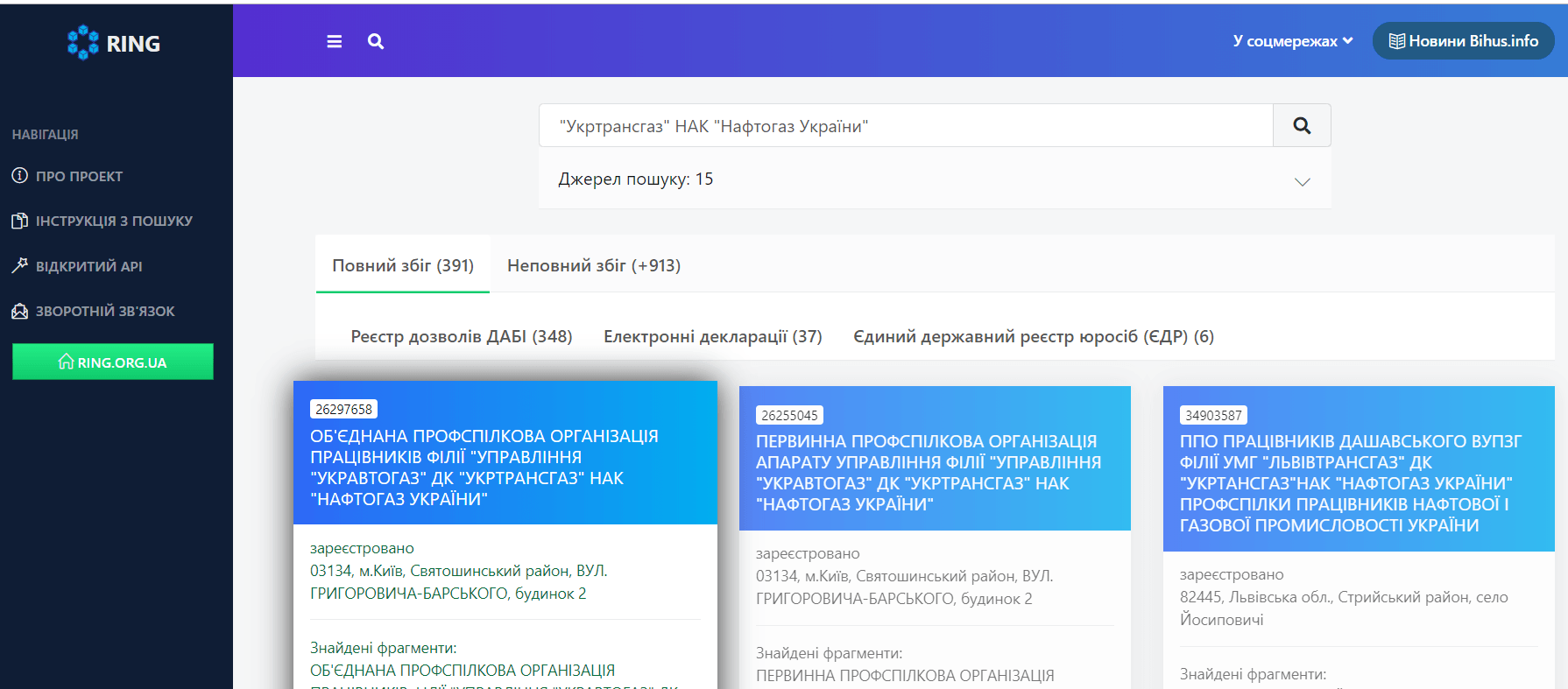The width and height of the screenshot is (1568, 689).
Task: Select 'Повний збіг (391)' tab
Action: [403, 265]
